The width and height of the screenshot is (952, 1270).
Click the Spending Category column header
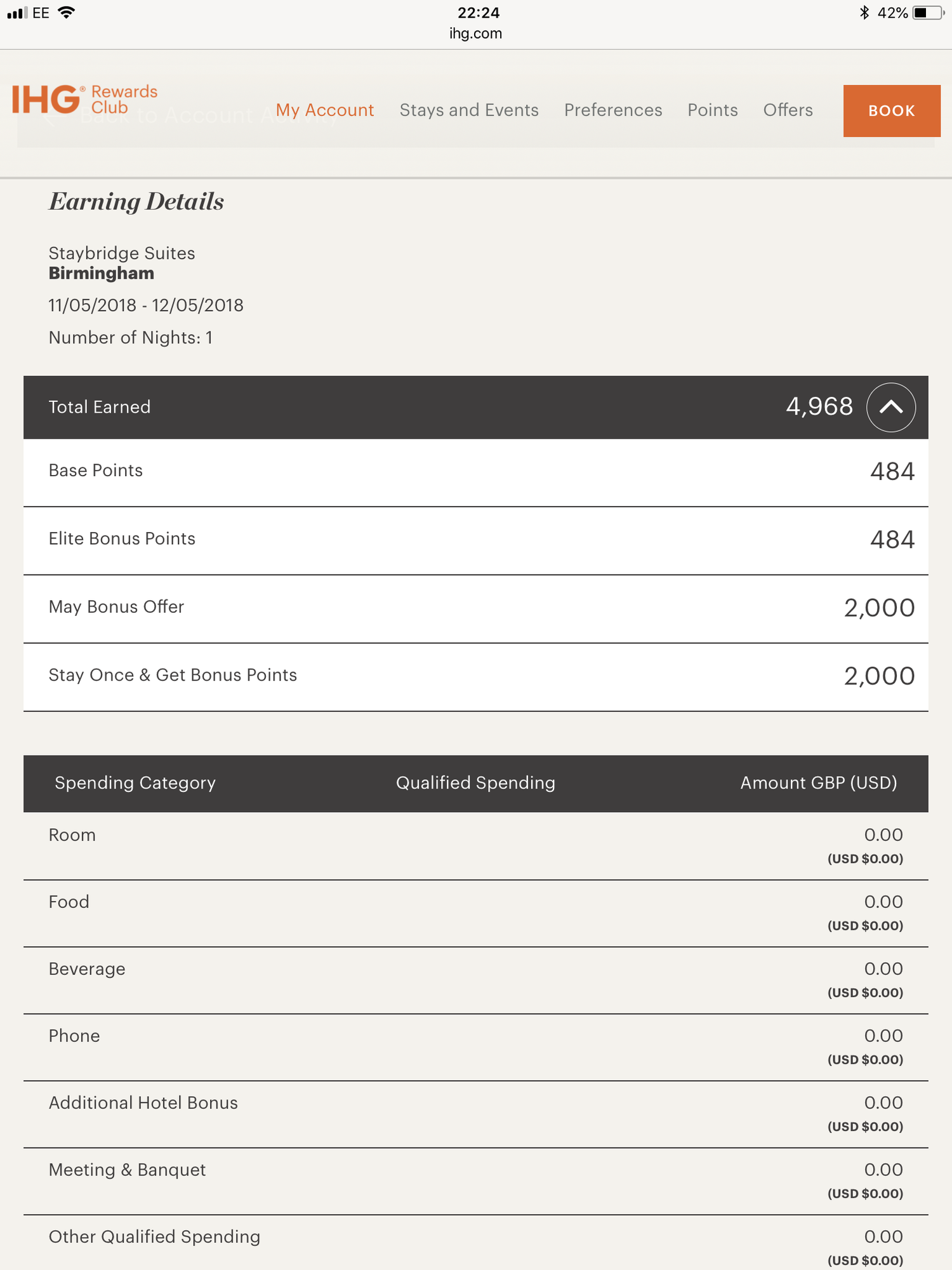pyautogui.click(x=135, y=783)
